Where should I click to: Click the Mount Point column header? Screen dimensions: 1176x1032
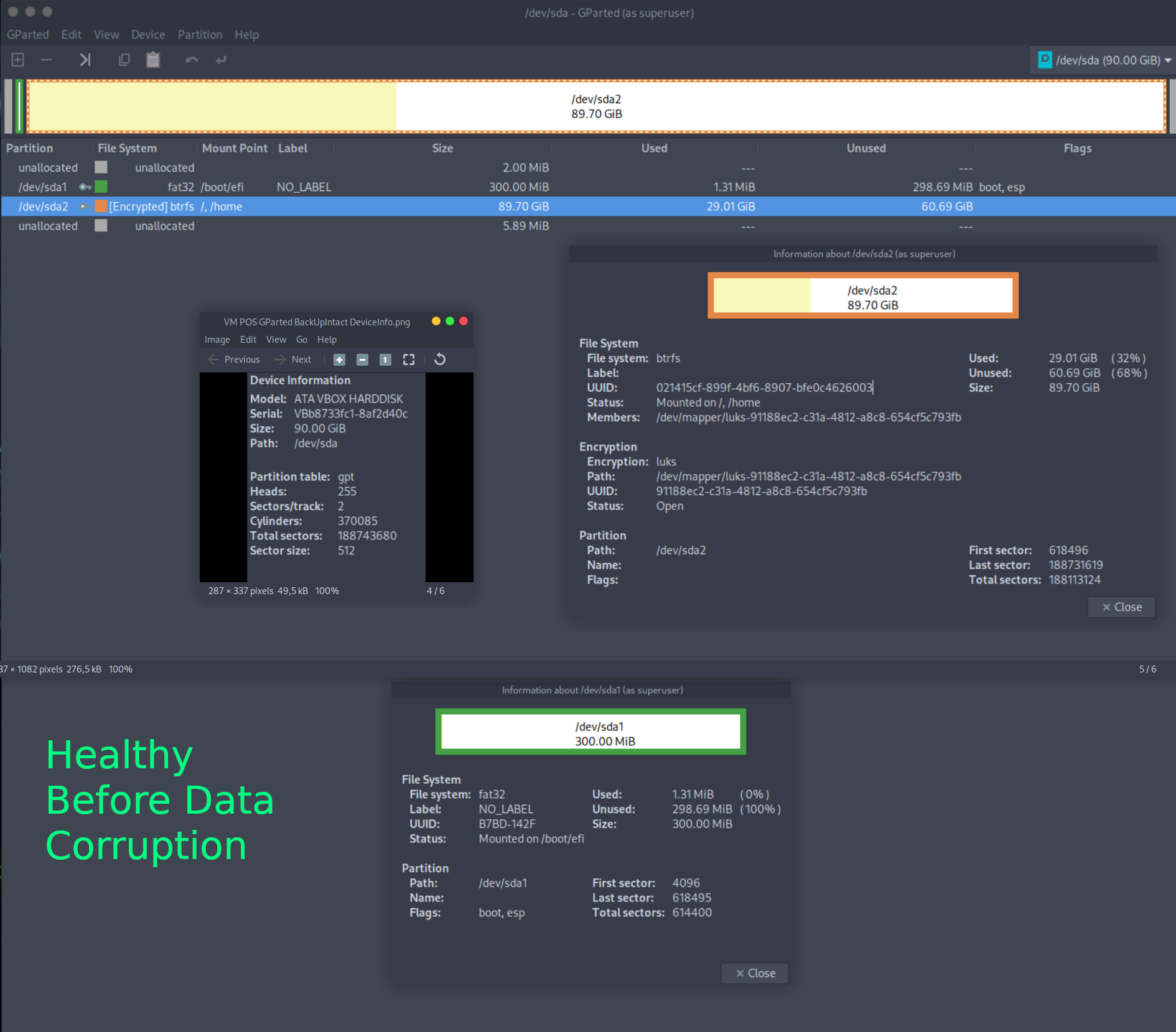[235, 148]
